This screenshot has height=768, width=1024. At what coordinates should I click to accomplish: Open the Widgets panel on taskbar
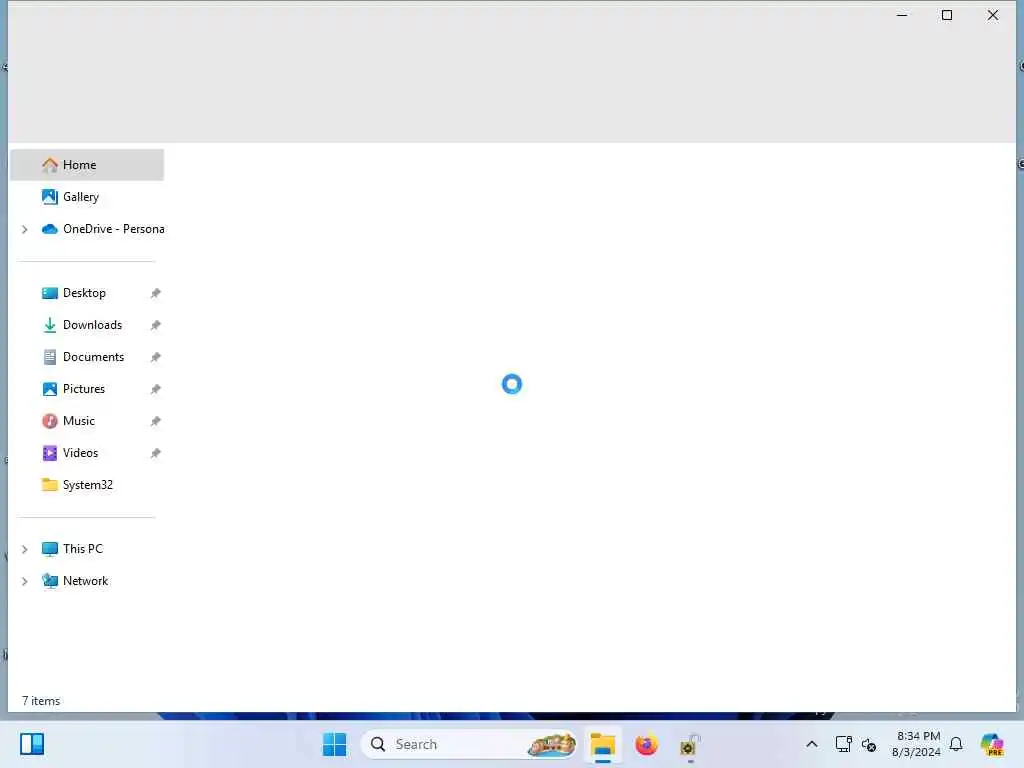pos(32,744)
